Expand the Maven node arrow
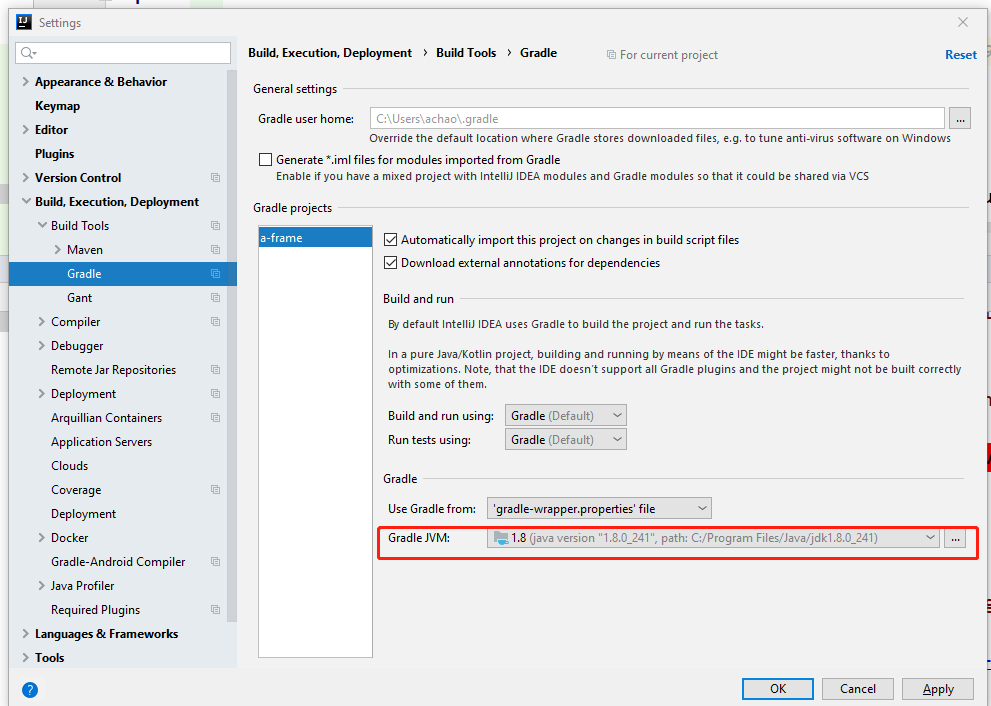991x706 pixels. coord(58,250)
